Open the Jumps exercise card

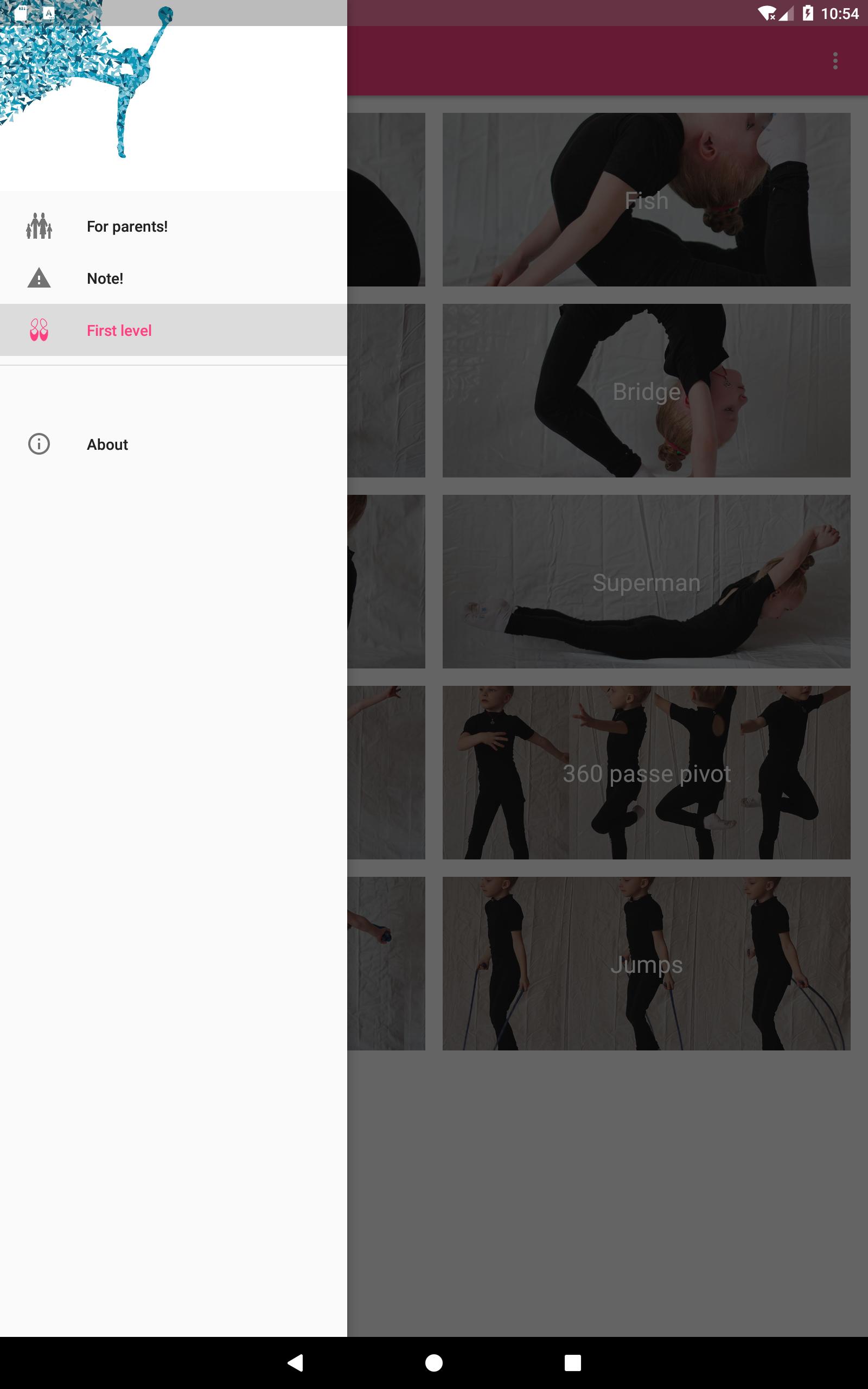pos(647,964)
